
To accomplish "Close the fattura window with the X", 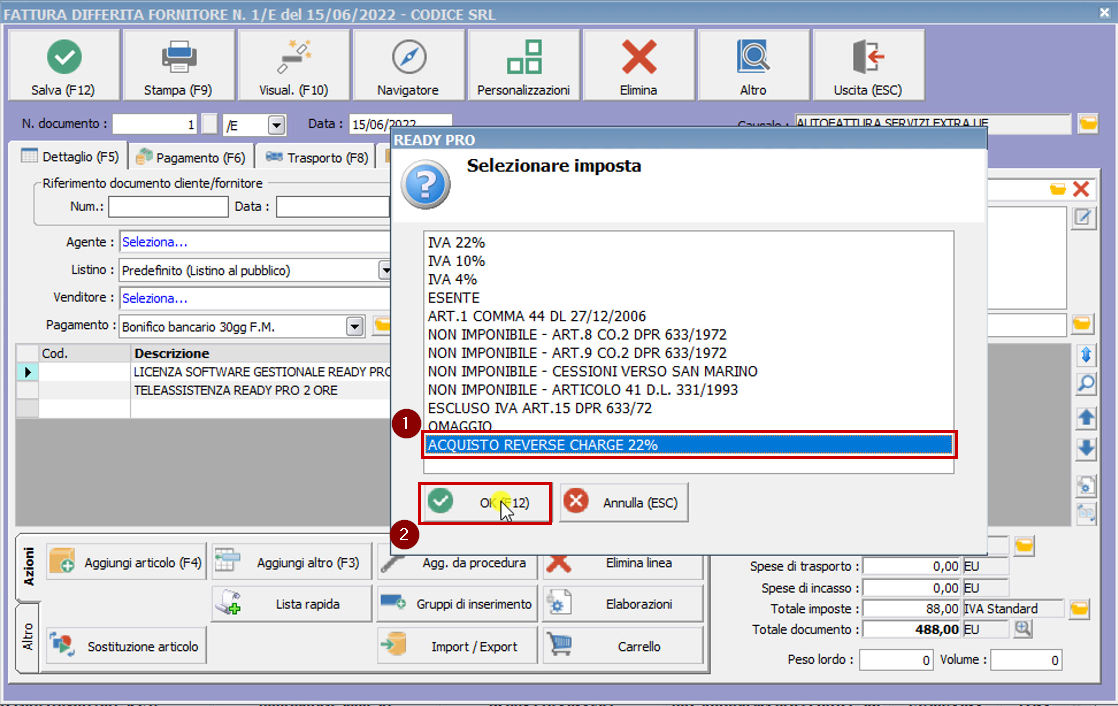I will point(1104,13).
